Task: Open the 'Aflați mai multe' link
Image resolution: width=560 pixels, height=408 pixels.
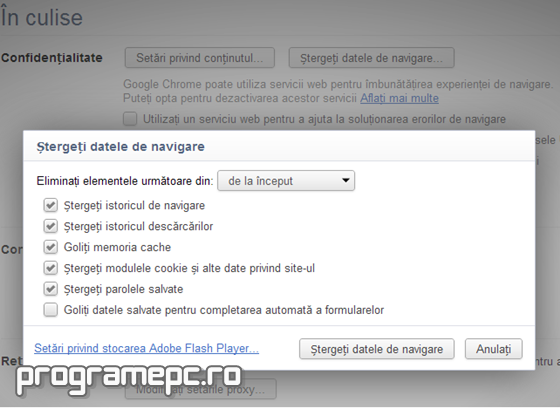Action: pyautogui.click(x=399, y=98)
